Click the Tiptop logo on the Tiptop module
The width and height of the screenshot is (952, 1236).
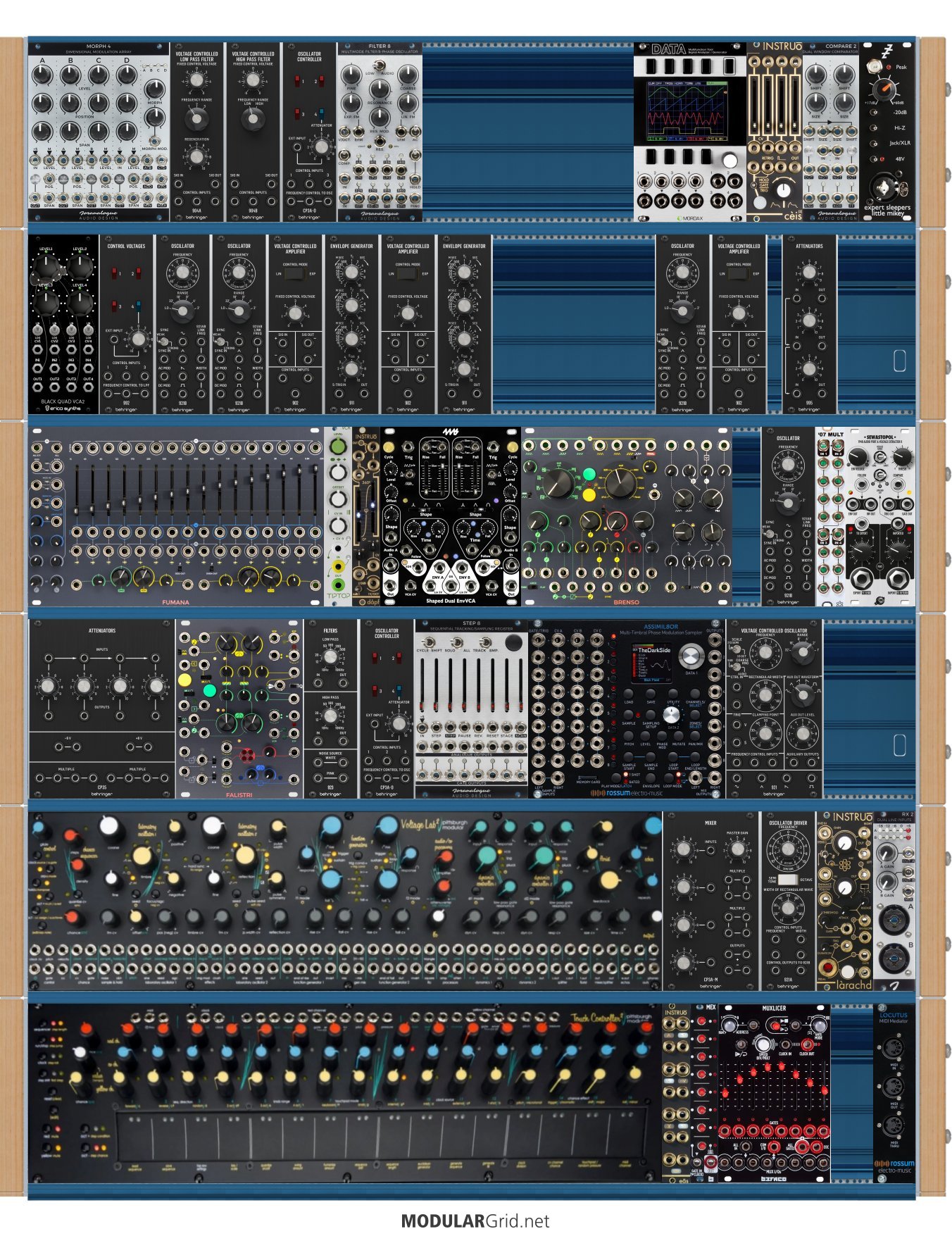point(338,596)
